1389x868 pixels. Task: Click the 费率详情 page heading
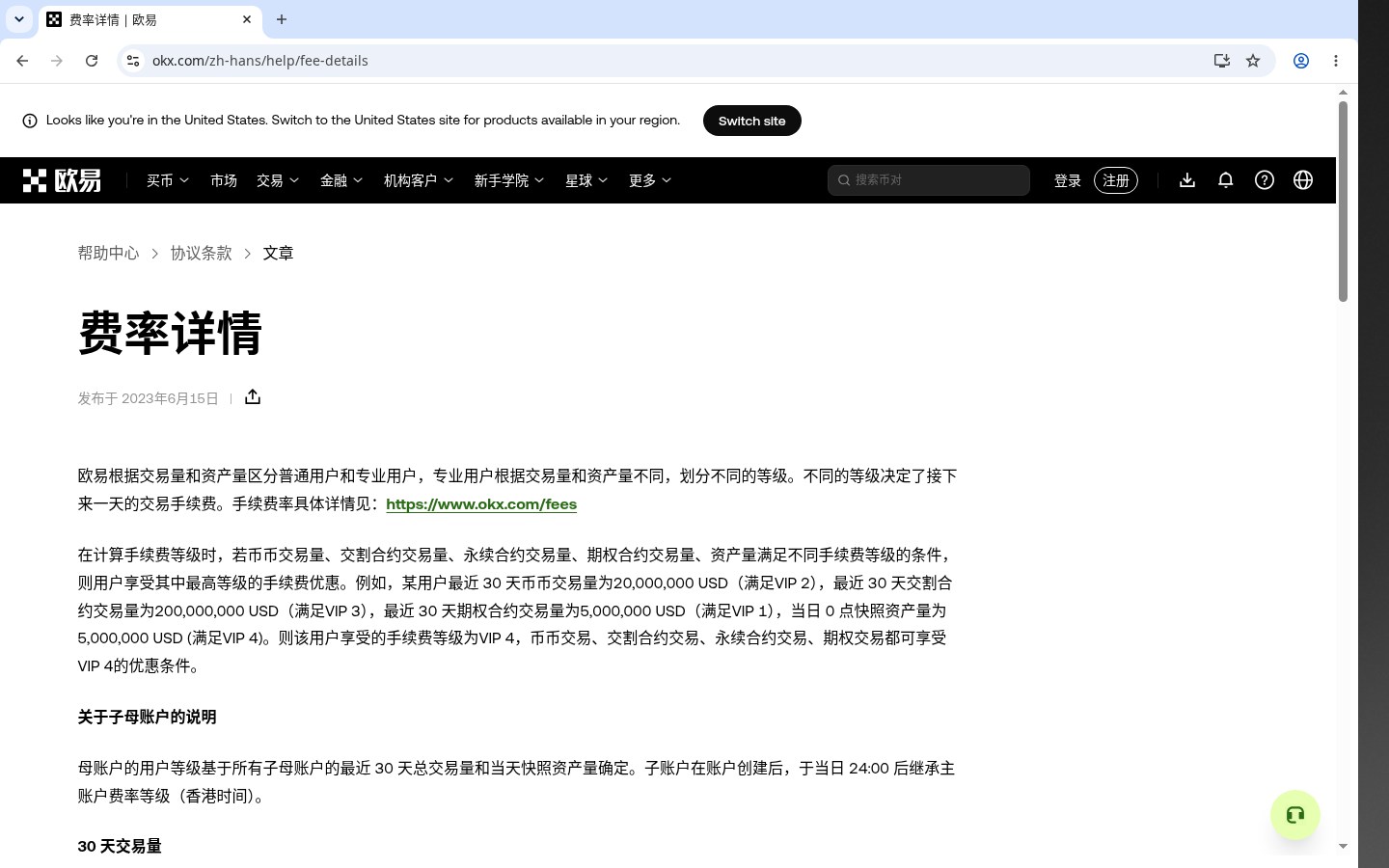point(170,333)
